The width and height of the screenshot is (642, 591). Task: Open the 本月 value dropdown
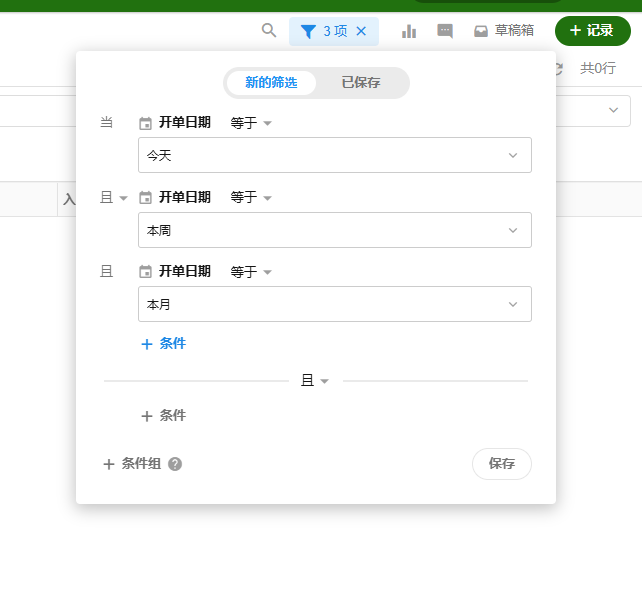334,304
